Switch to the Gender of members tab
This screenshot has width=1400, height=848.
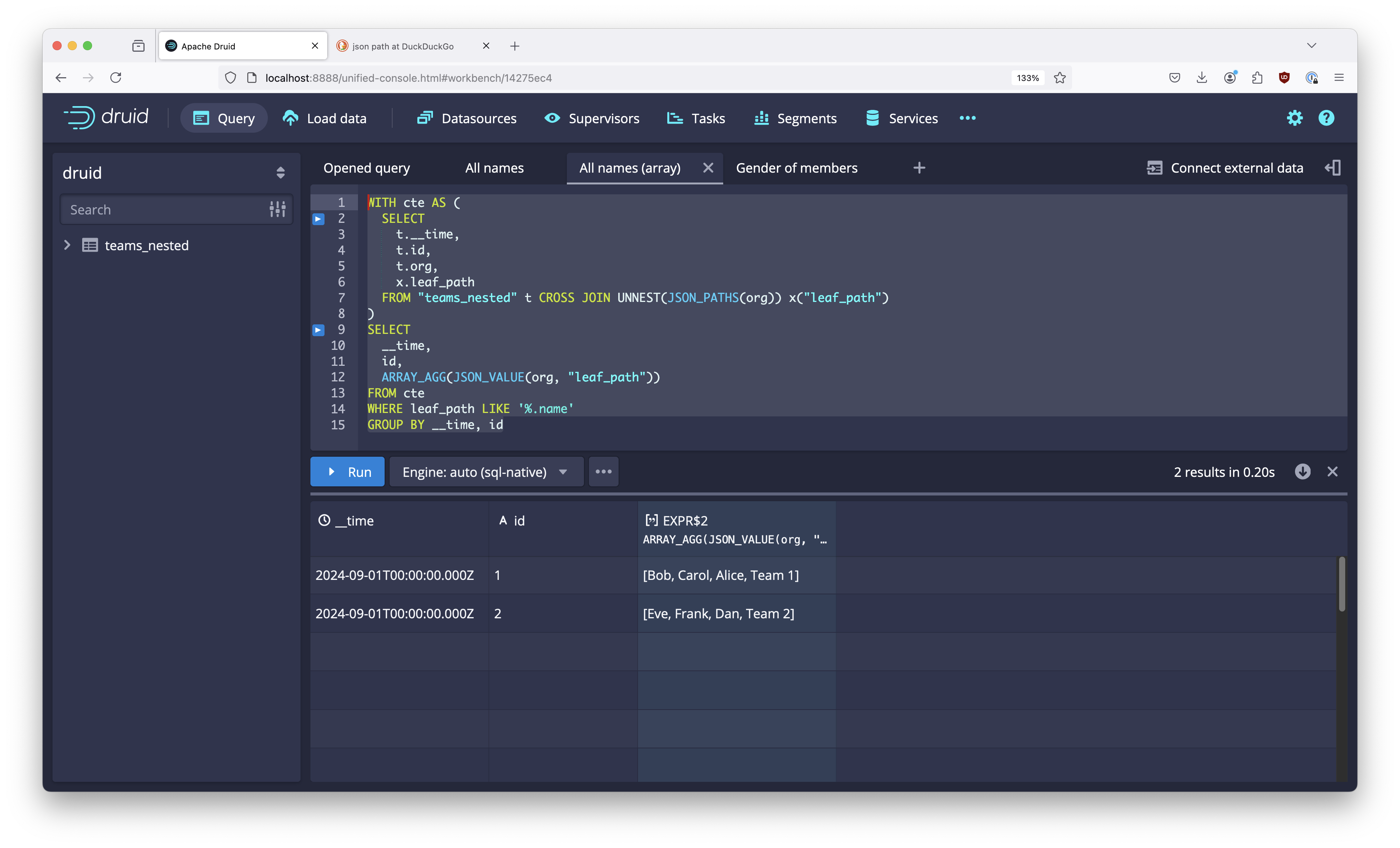[x=797, y=168]
